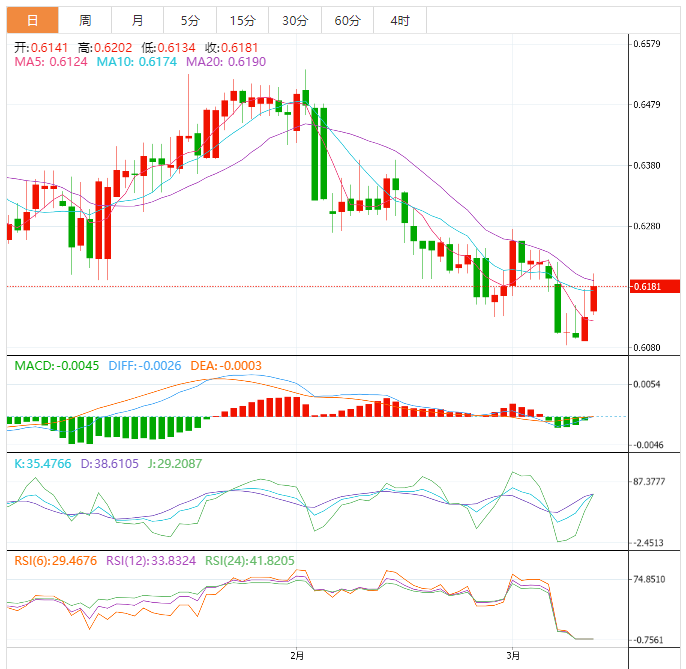This screenshot has width=686, height=669.
Task: Choose the 60分 timeframe tab
Action: (x=347, y=20)
